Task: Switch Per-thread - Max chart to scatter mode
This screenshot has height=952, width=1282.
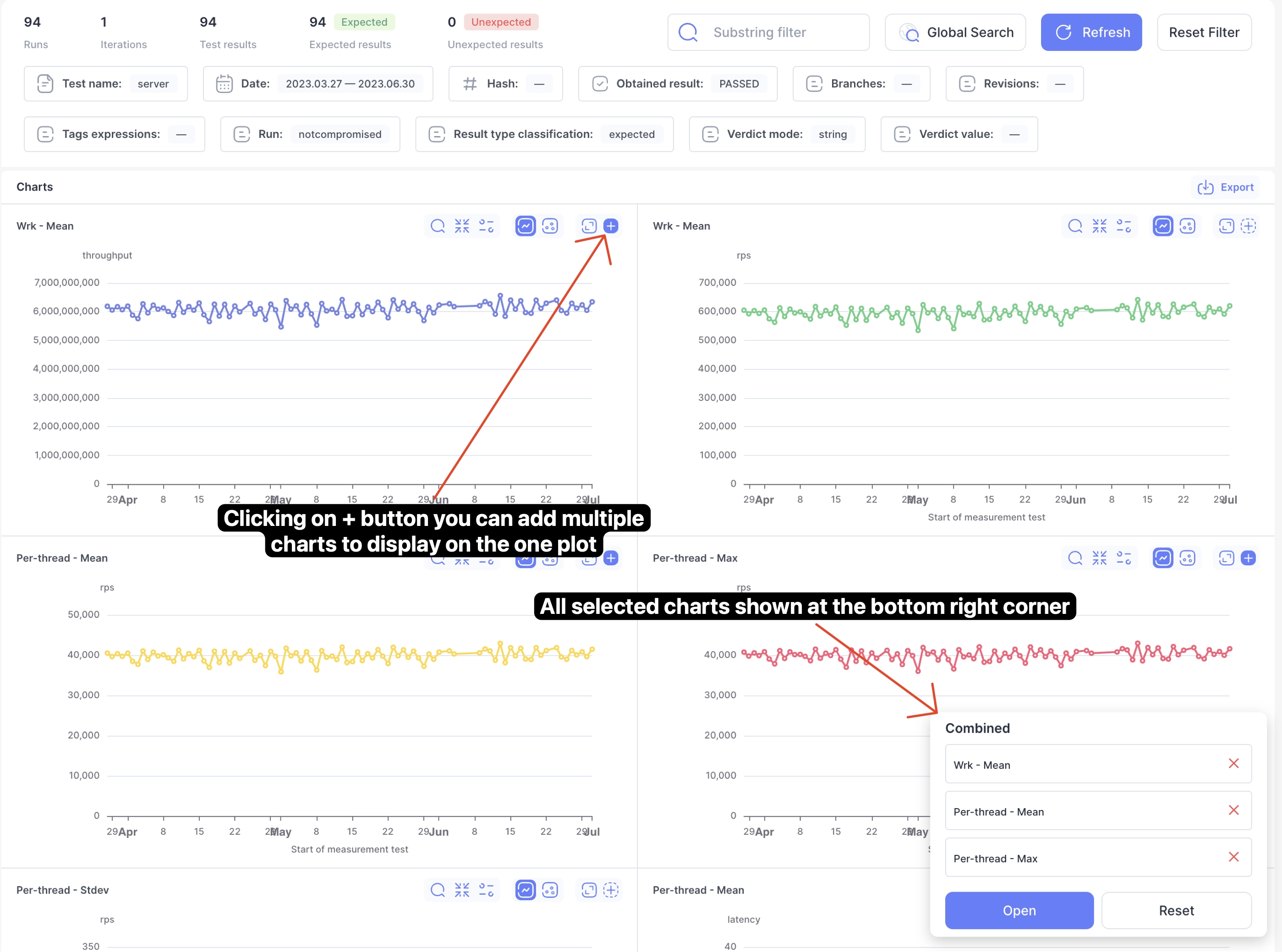Action: coord(1187,558)
